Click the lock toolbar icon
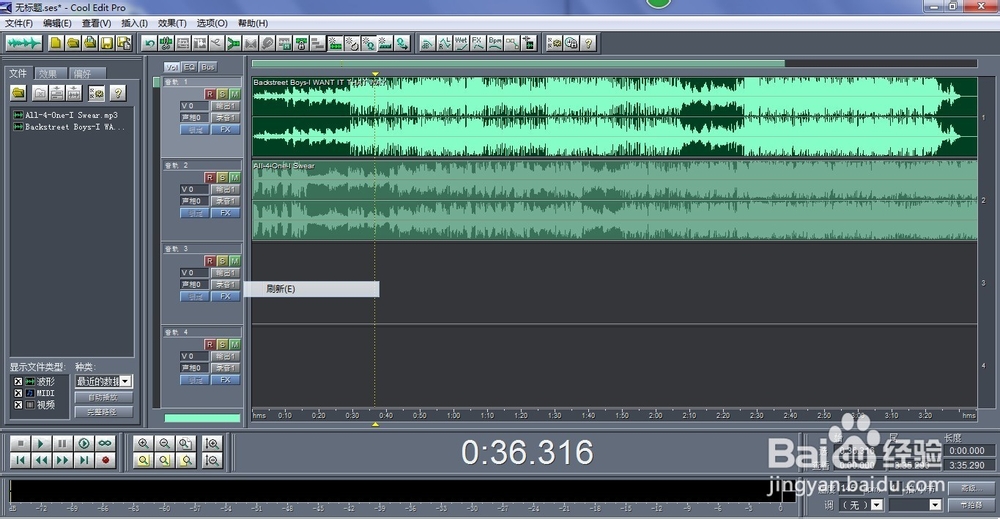Image resolution: width=1000 pixels, height=519 pixels. pyautogui.click(x=300, y=43)
